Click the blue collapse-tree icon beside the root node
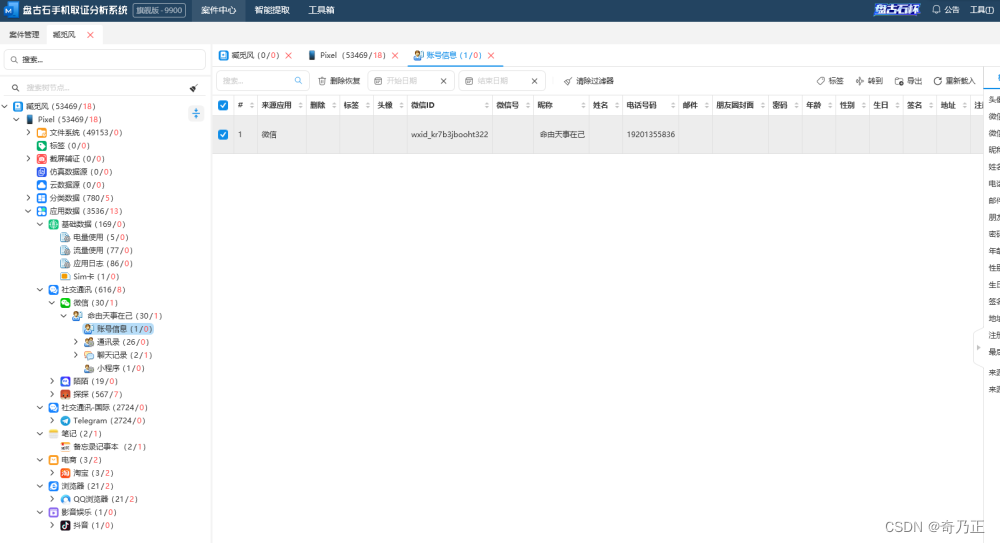This screenshot has height=543, width=1000. click(196, 114)
